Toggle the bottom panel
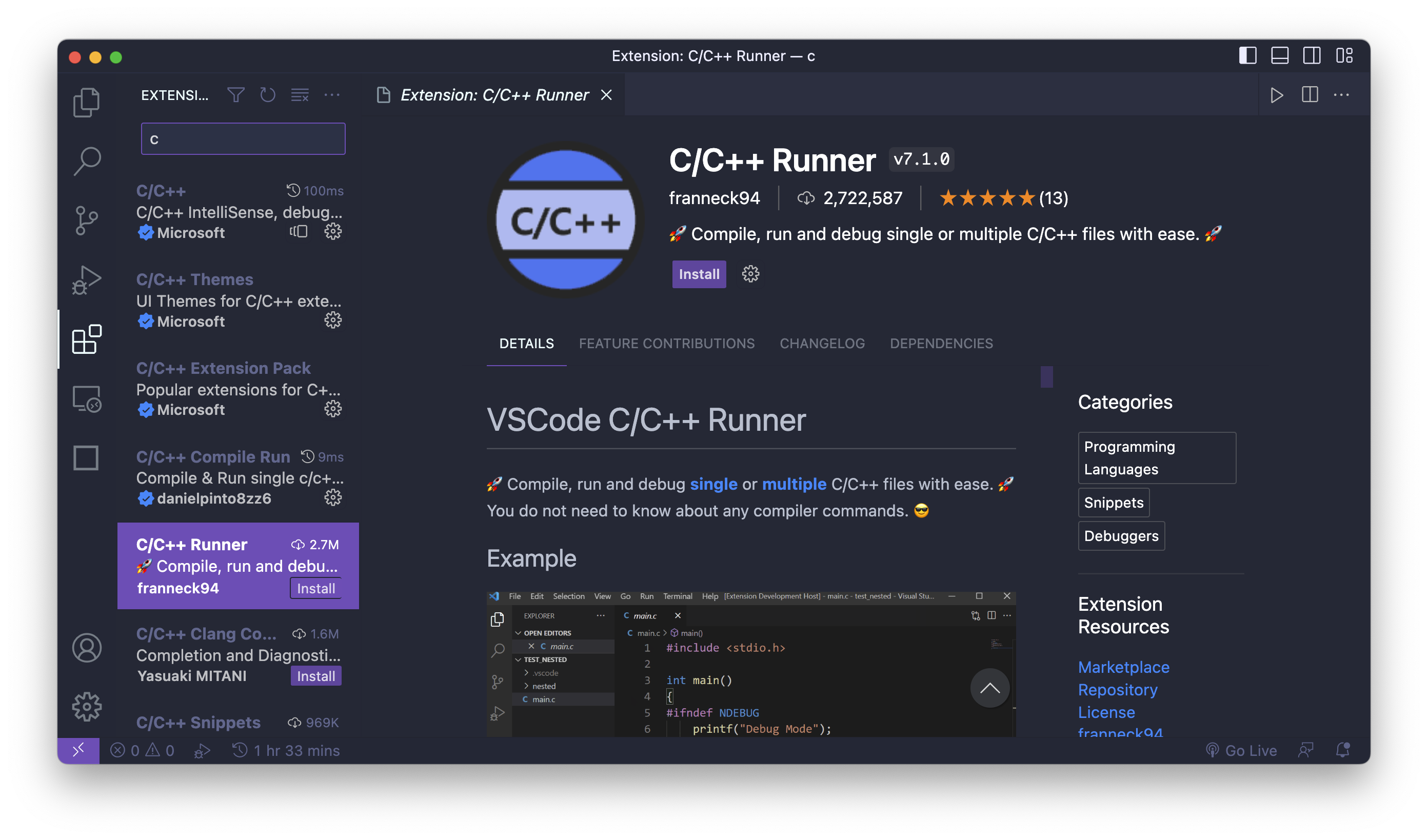The width and height of the screenshot is (1428, 840). click(x=1280, y=55)
